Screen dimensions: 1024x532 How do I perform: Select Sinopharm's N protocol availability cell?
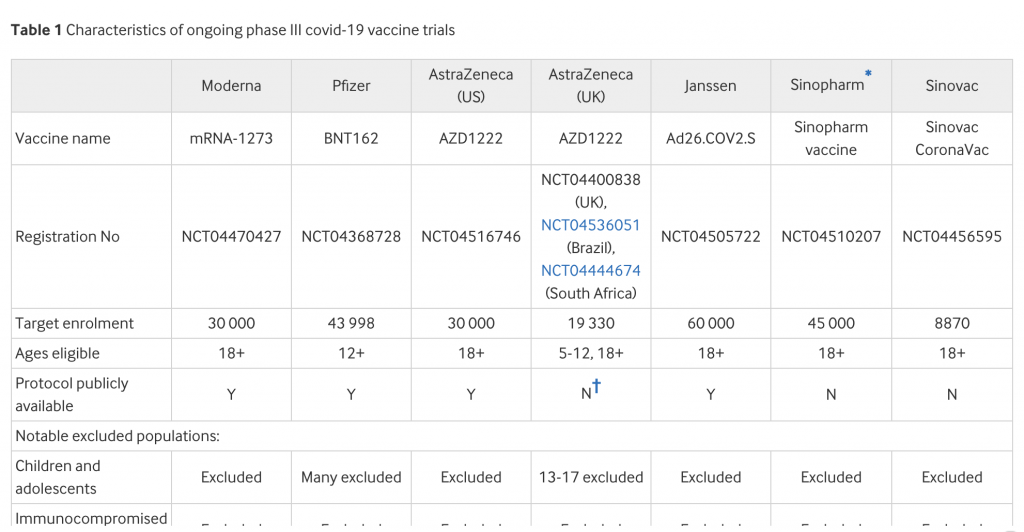pyautogui.click(x=831, y=394)
